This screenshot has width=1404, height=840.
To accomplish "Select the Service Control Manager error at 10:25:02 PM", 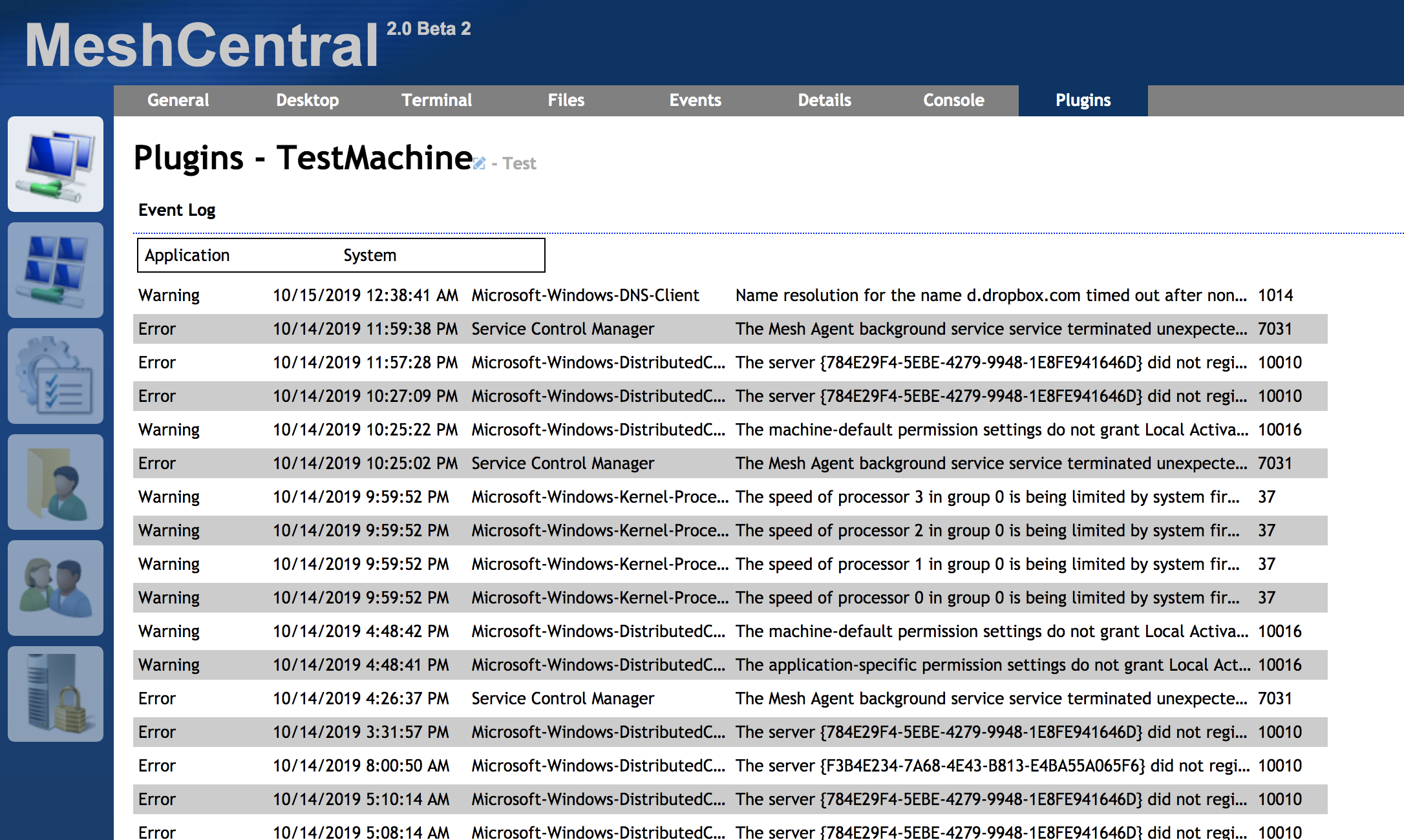I will click(730, 463).
